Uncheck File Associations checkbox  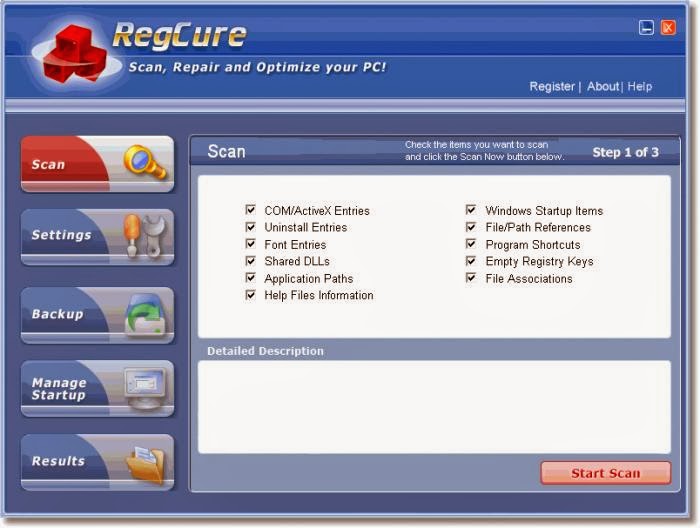coord(471,278)
